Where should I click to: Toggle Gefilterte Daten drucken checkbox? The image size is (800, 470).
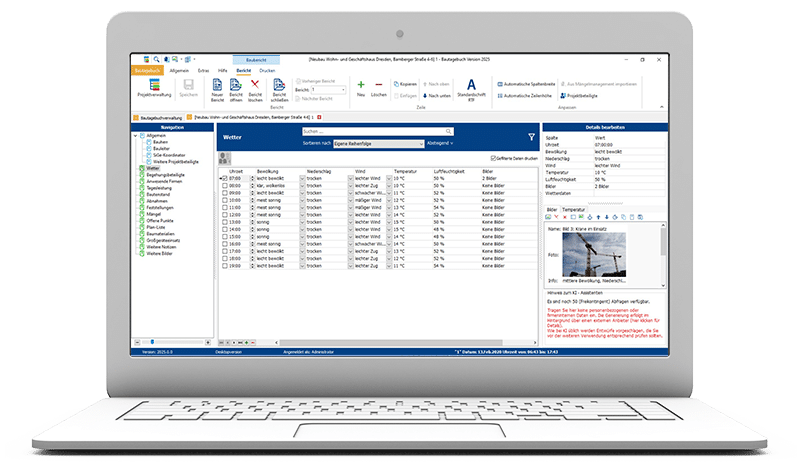click(x=494, y=158)
